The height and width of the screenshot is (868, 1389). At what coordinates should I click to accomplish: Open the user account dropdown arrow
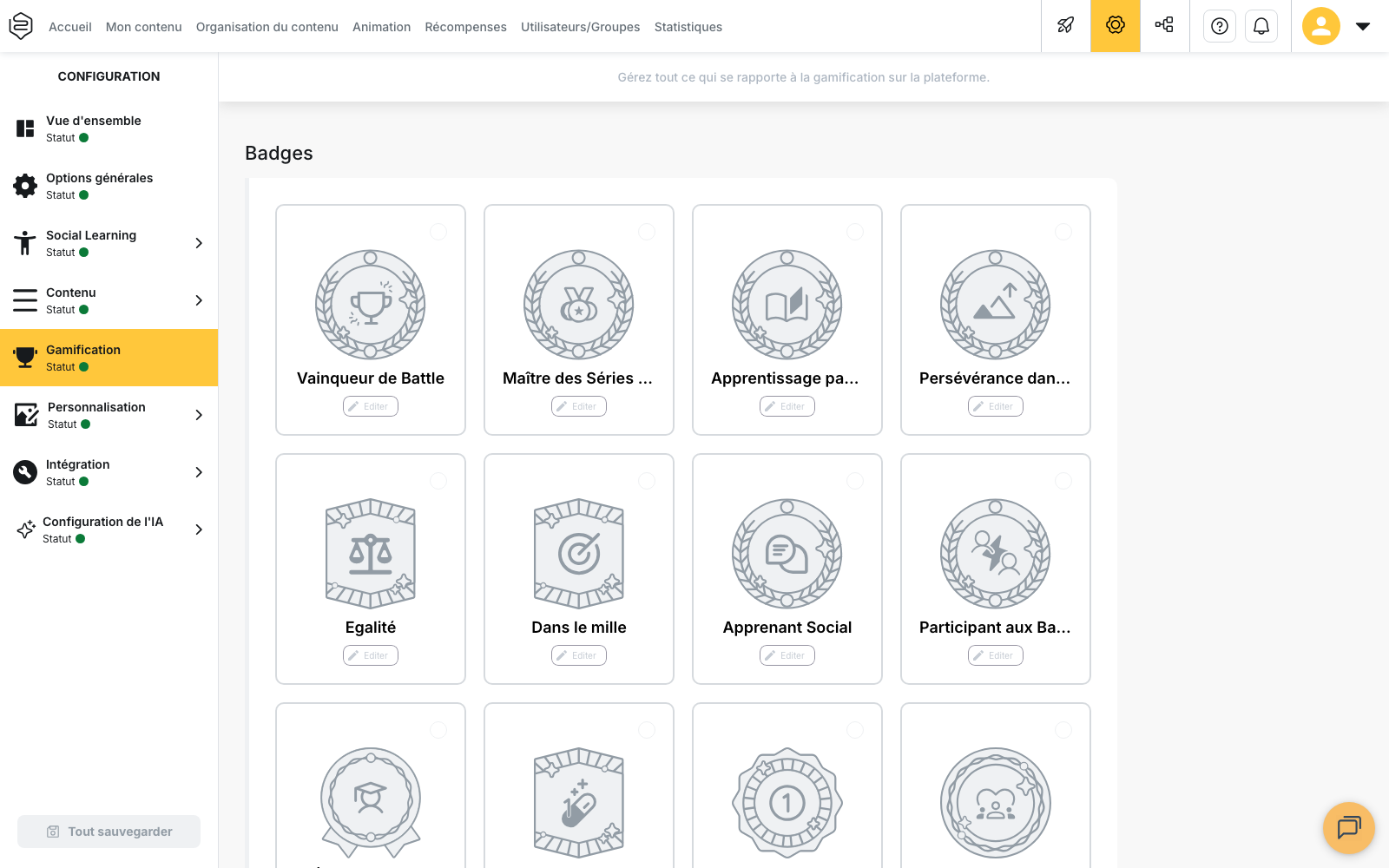(1363, 26)
